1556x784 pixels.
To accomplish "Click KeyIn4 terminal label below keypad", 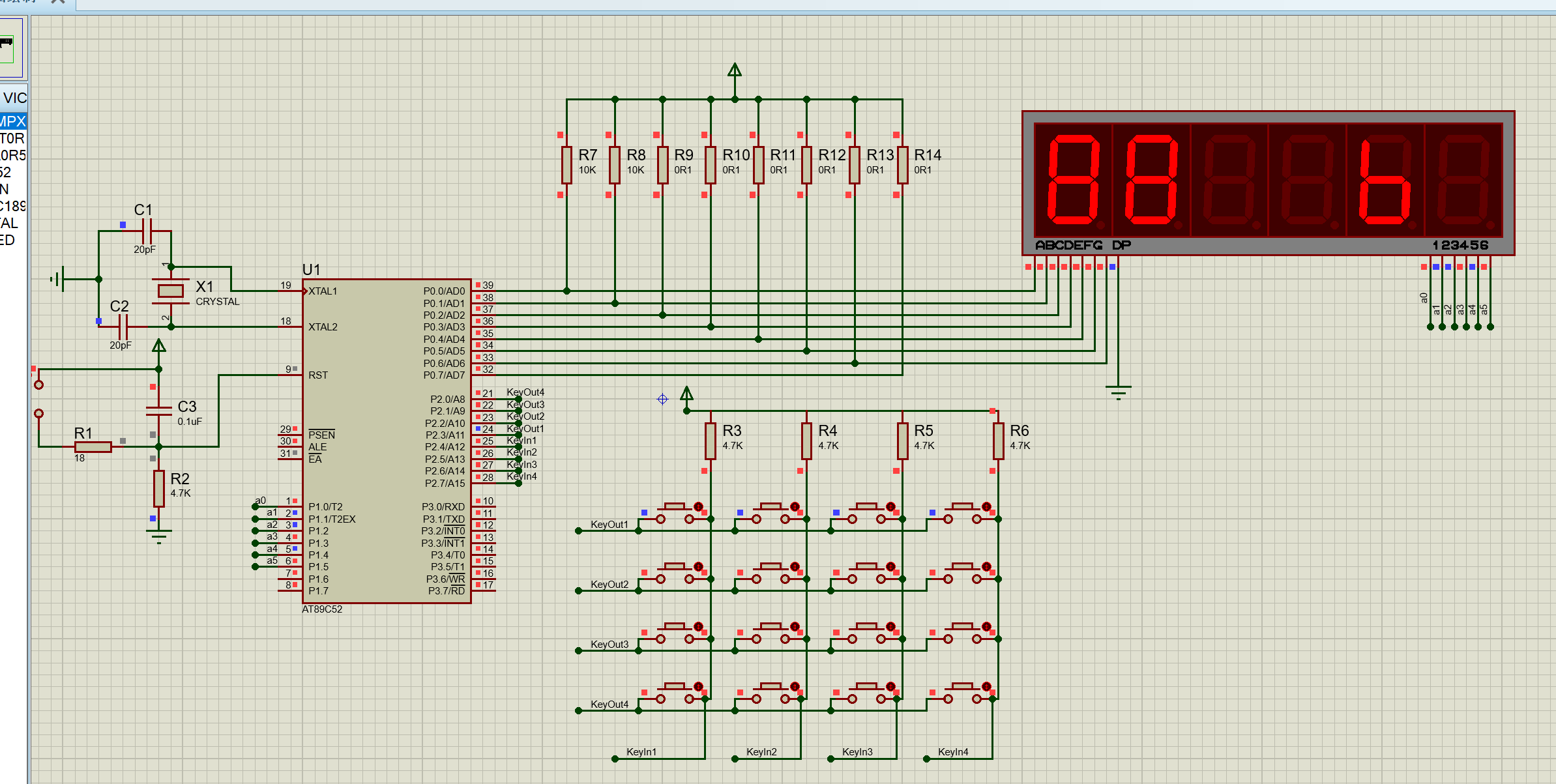I will click(953, 752).
